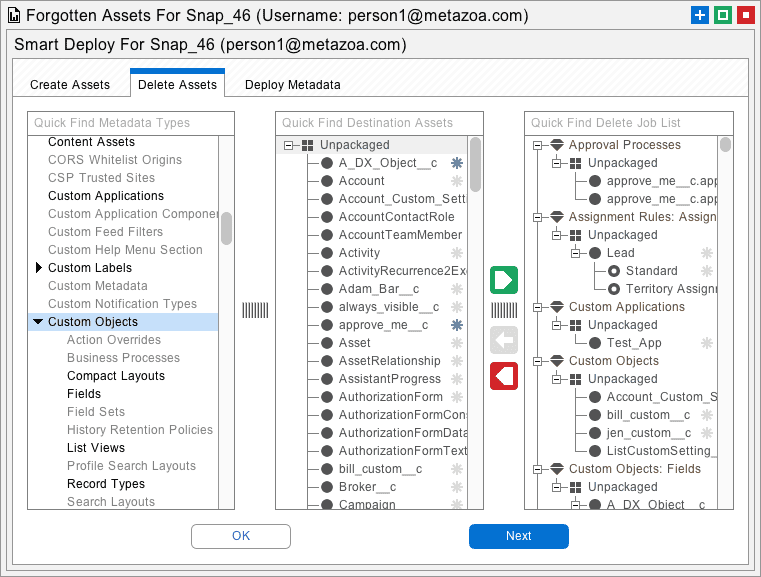Click the star beside jen_custom__c
Screen dimensions: 761x577
click(x=707, y=433)
